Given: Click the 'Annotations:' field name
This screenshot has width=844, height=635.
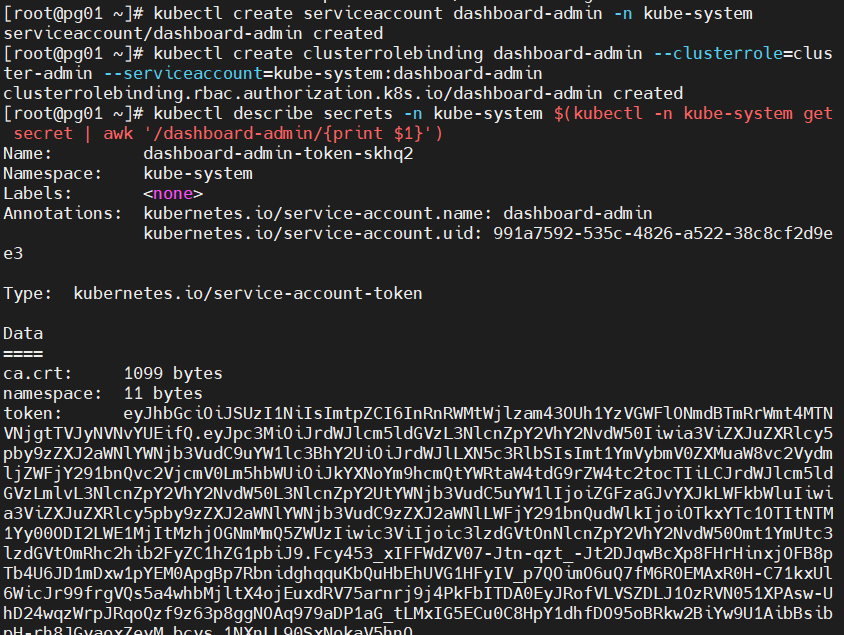Looking at the screenshot, I should [62, 214].
